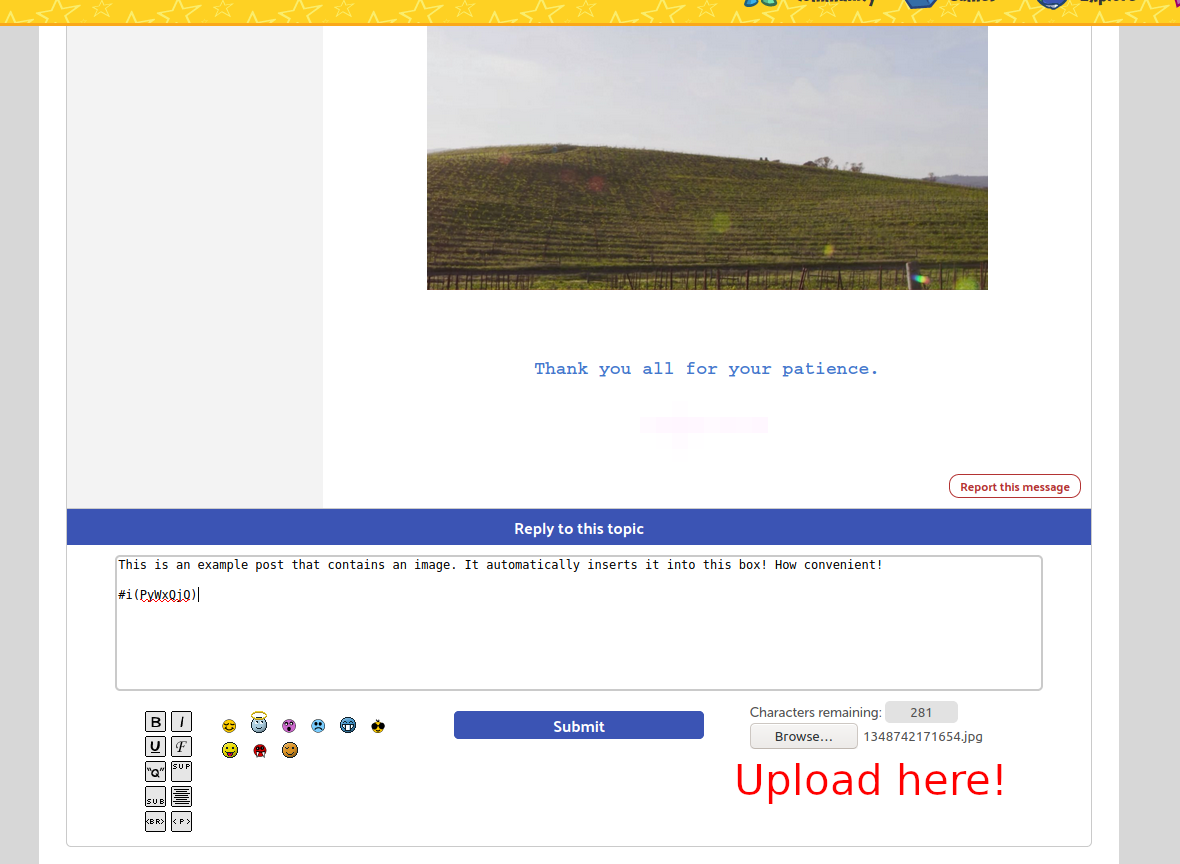Screen dimensions: 1180x864
Task: Click the "Reply to this topic" header
Action: coord(579,529)
